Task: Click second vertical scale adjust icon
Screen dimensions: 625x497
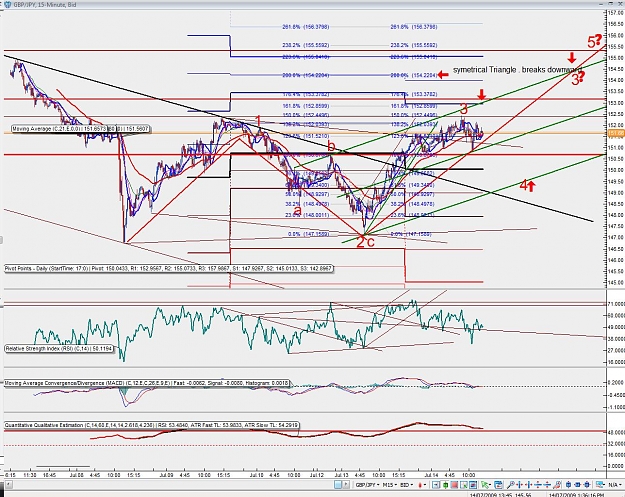Action: point(547,485)
